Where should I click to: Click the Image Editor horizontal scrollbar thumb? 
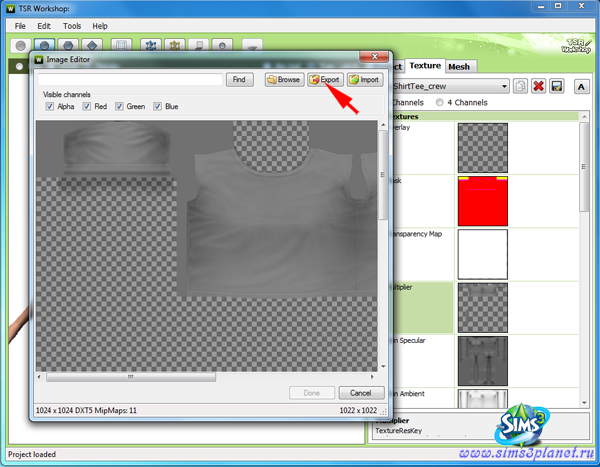coord(131,377)
